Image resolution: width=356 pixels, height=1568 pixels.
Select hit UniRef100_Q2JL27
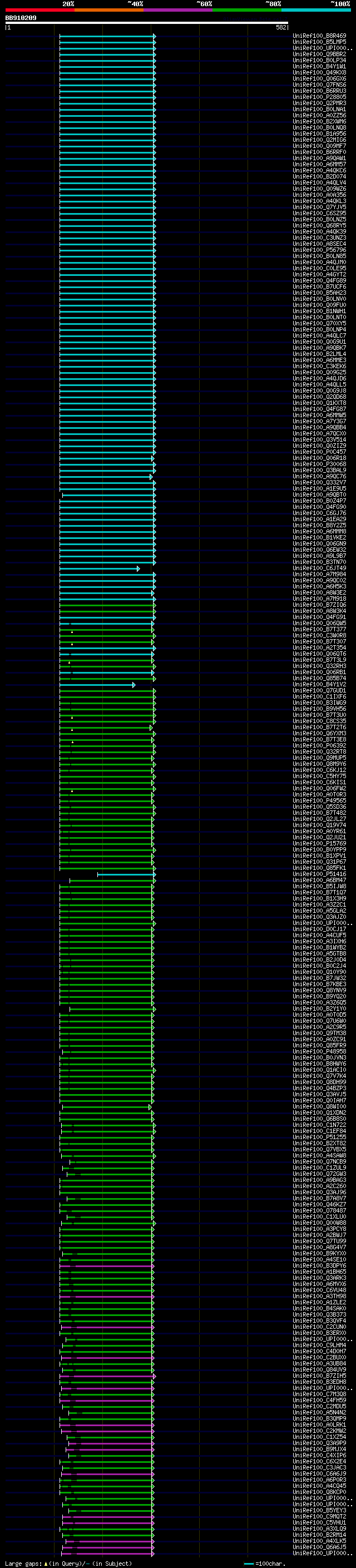[319, 819]
